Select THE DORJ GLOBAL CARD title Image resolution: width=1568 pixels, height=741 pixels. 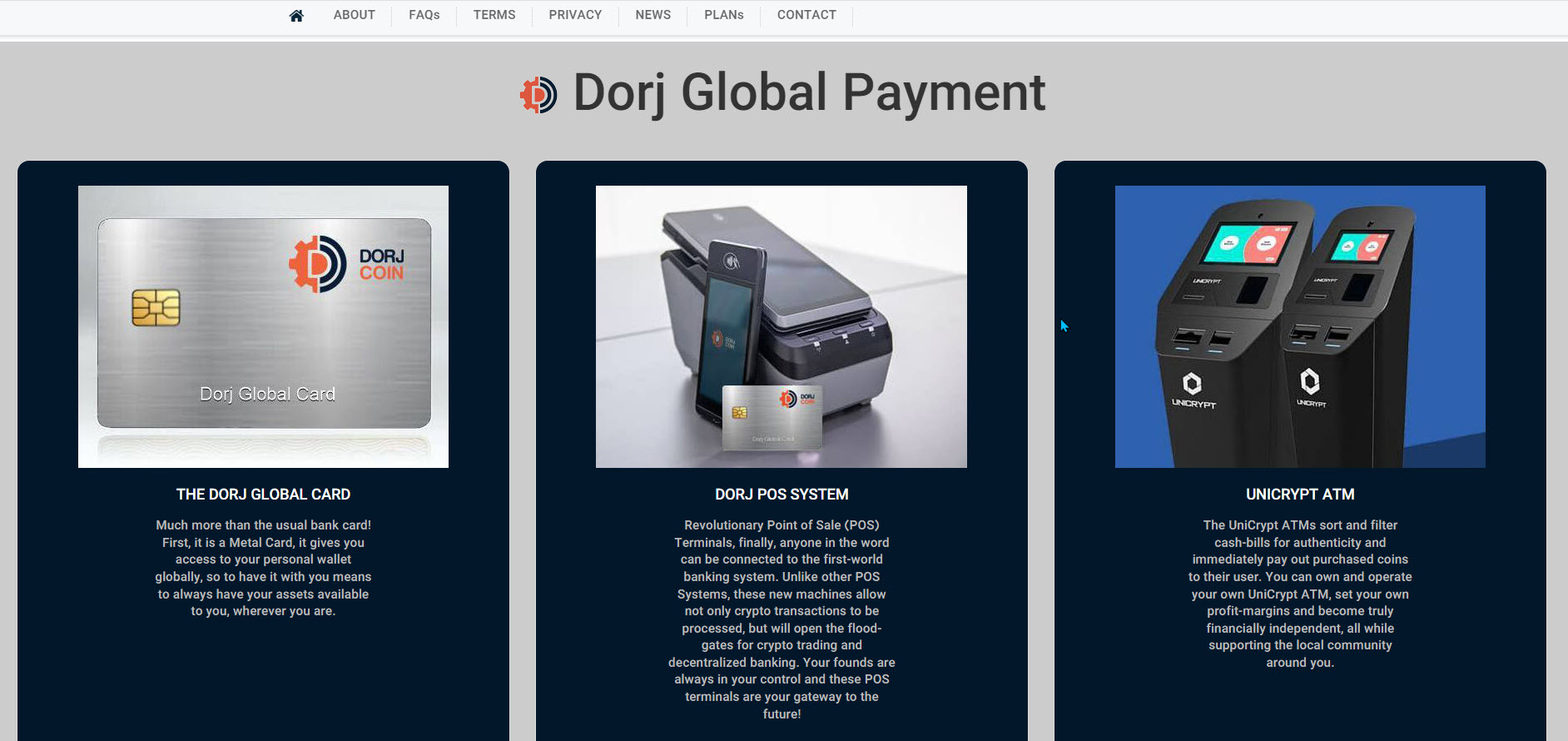pos(263,495)
